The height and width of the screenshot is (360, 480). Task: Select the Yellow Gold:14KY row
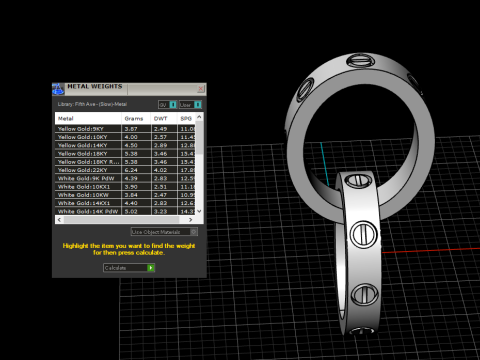click(x=125, y=145)
